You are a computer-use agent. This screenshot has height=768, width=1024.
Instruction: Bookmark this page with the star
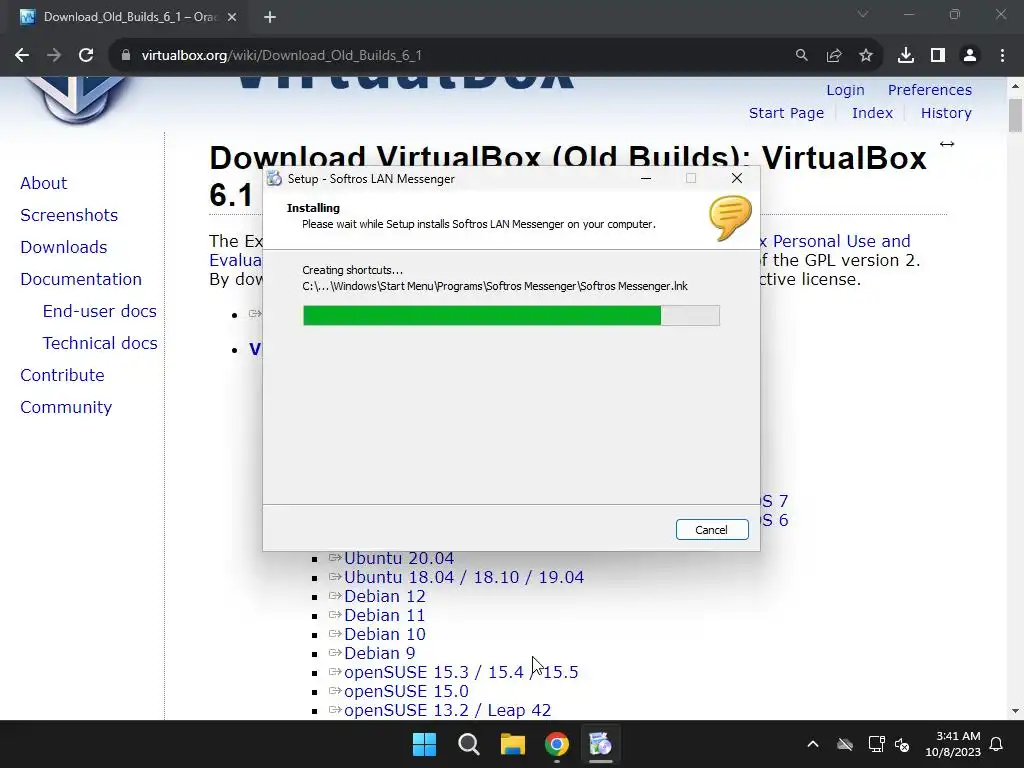[x=866, y=56]
